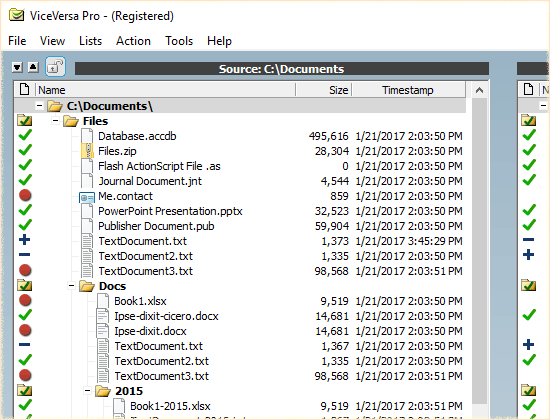The width and height of the screenshot is (550, 420).
Task: Open the Lists menu
Action: pyautogui.click(x=90, y=41)
